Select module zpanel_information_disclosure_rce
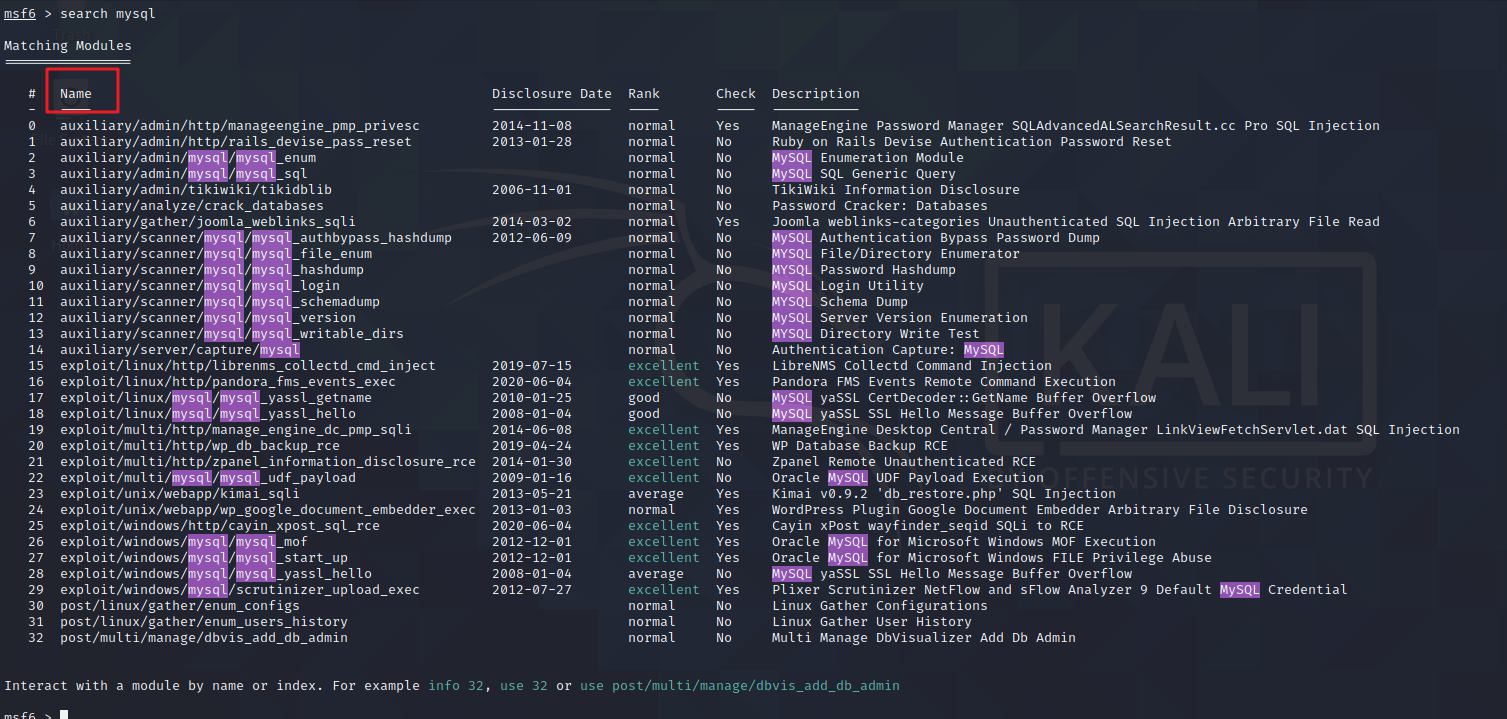Image resolution: width=1507 pixels, height=719 pixels. point(268,462)
